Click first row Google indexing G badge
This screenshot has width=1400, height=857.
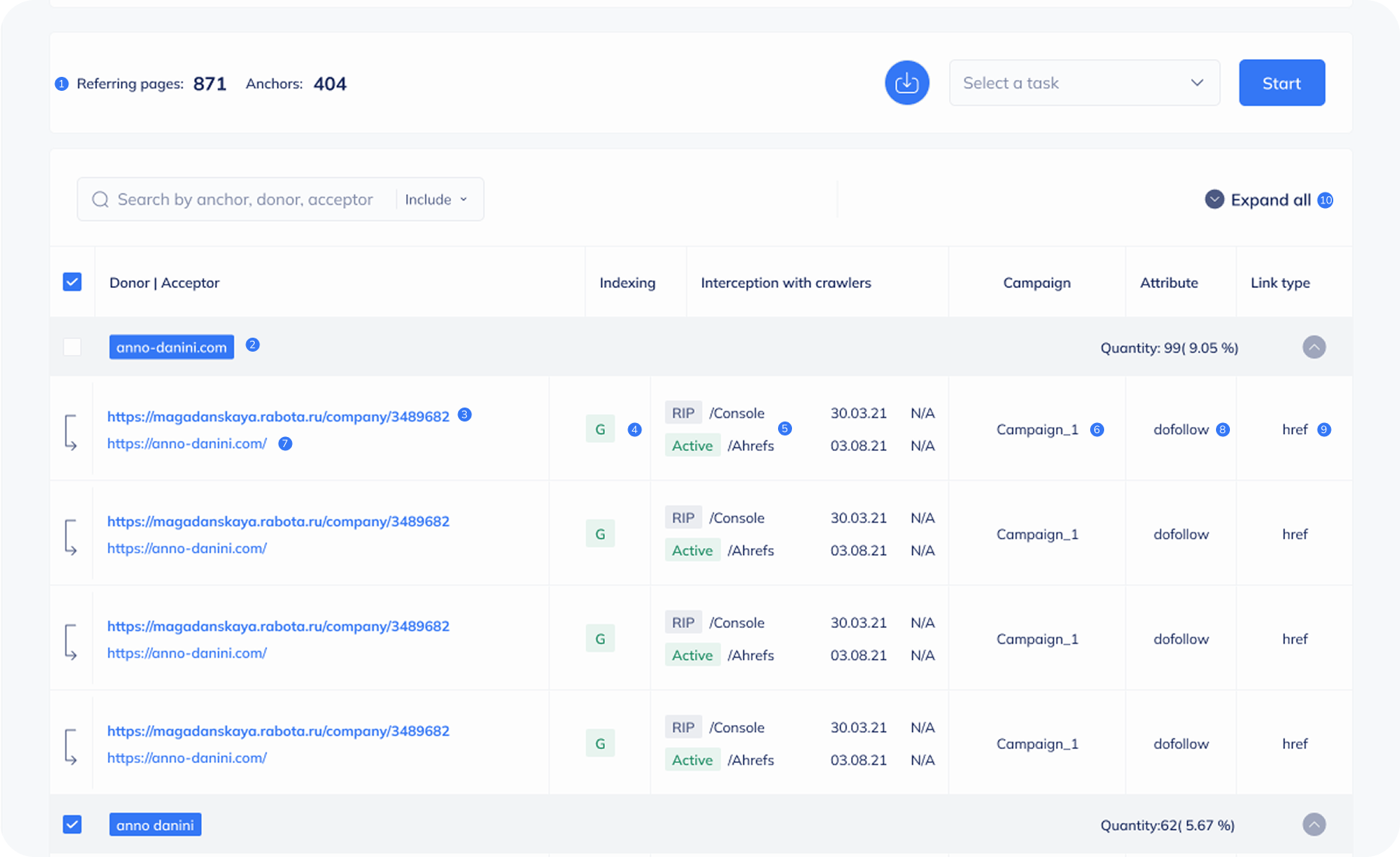tap(600, 428)
